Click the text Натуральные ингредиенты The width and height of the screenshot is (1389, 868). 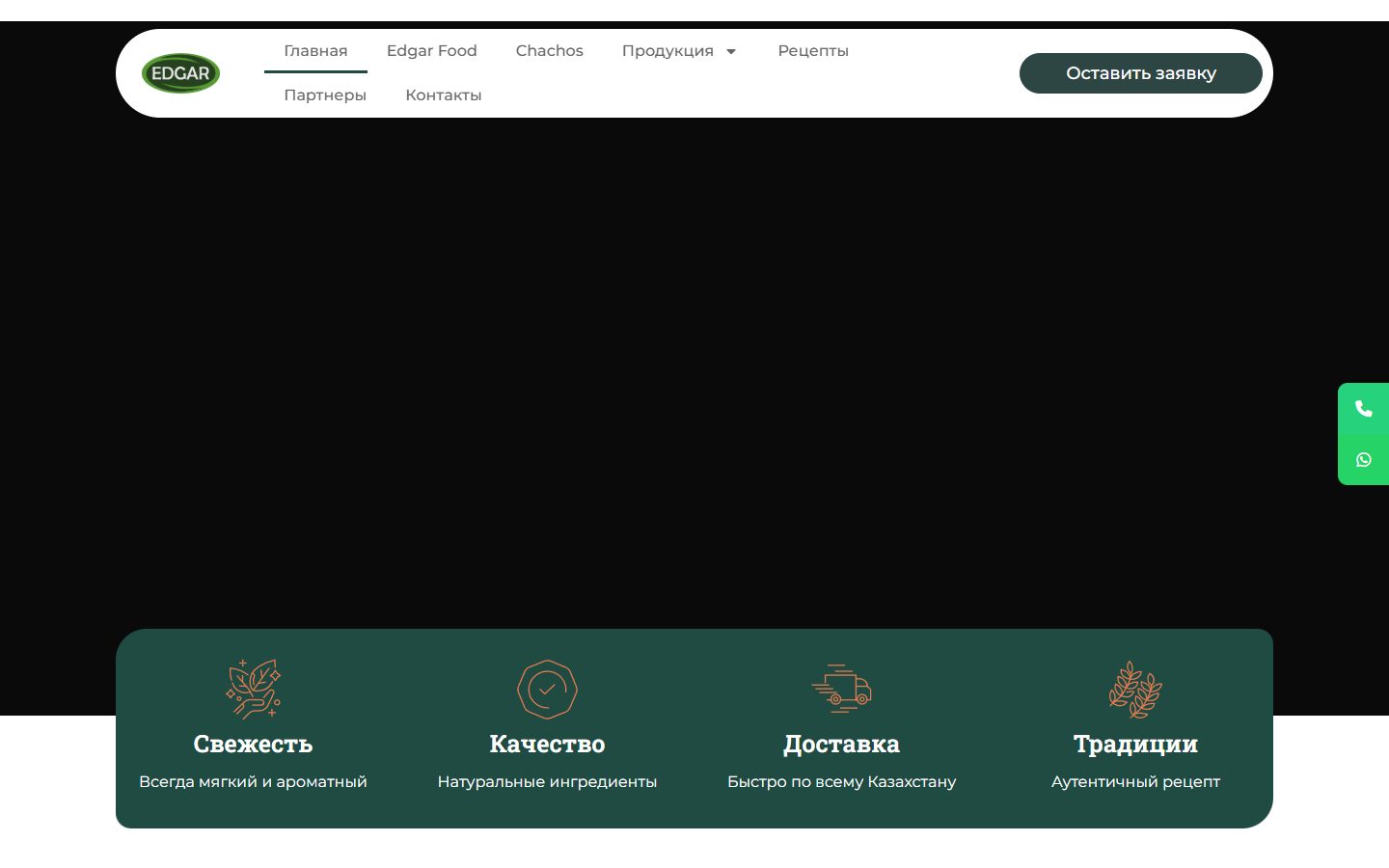(547, 782)
